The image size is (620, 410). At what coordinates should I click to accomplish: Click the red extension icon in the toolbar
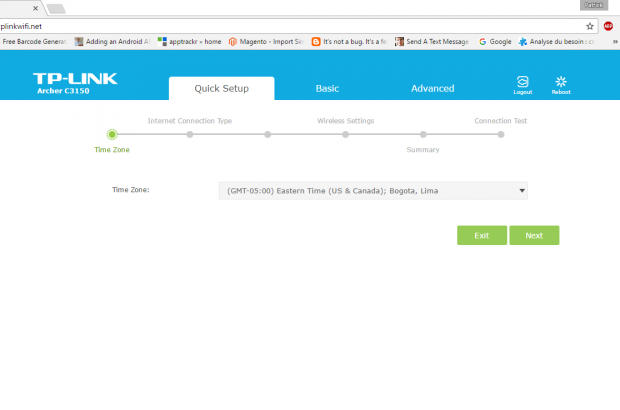608,26
